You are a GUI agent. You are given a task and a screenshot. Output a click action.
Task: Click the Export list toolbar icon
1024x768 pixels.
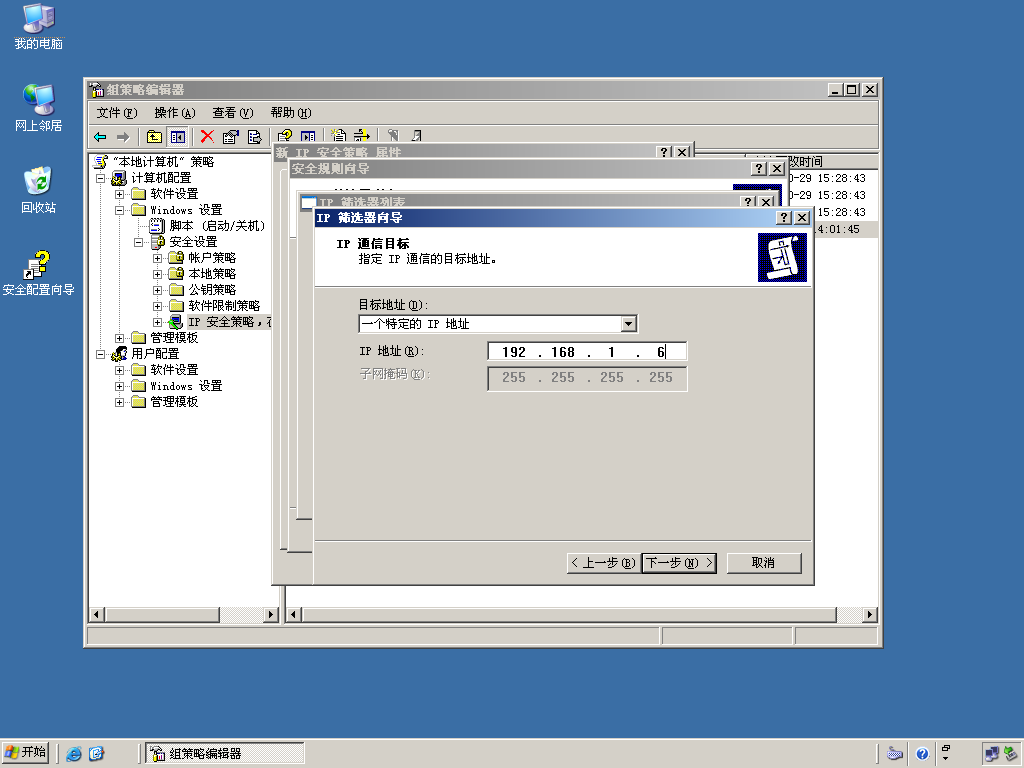[254, 136]
